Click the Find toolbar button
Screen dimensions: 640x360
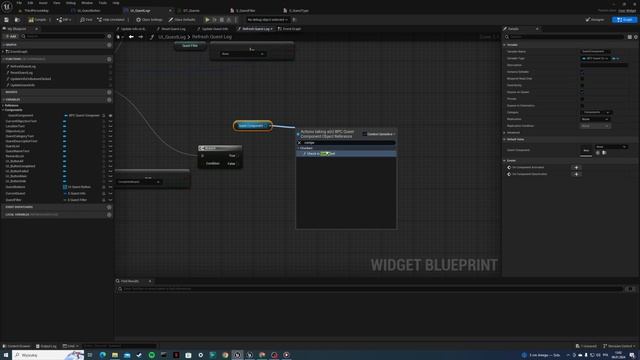click(86, 20)
